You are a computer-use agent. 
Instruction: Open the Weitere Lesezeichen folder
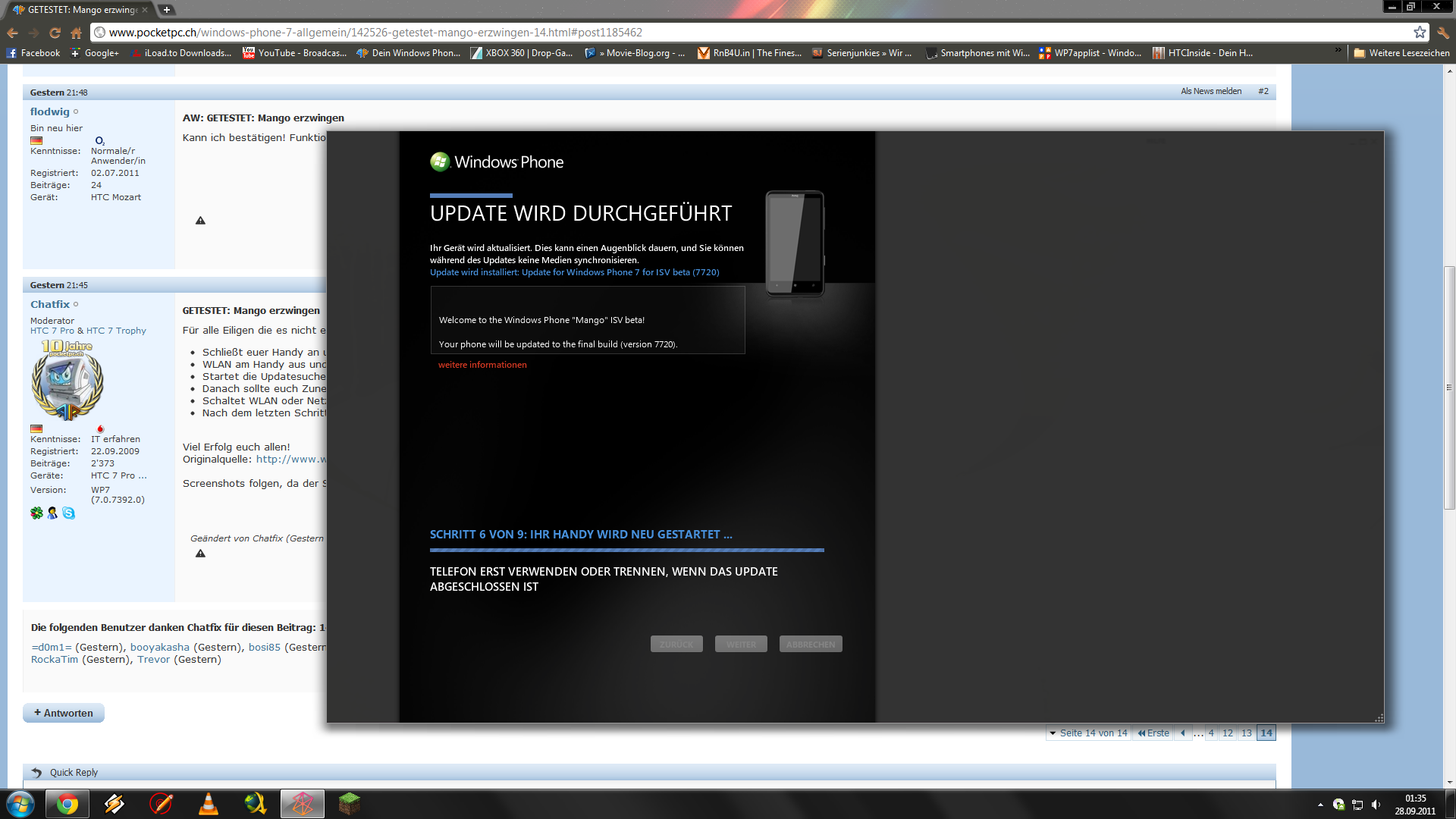click(x=1402, y=53)
